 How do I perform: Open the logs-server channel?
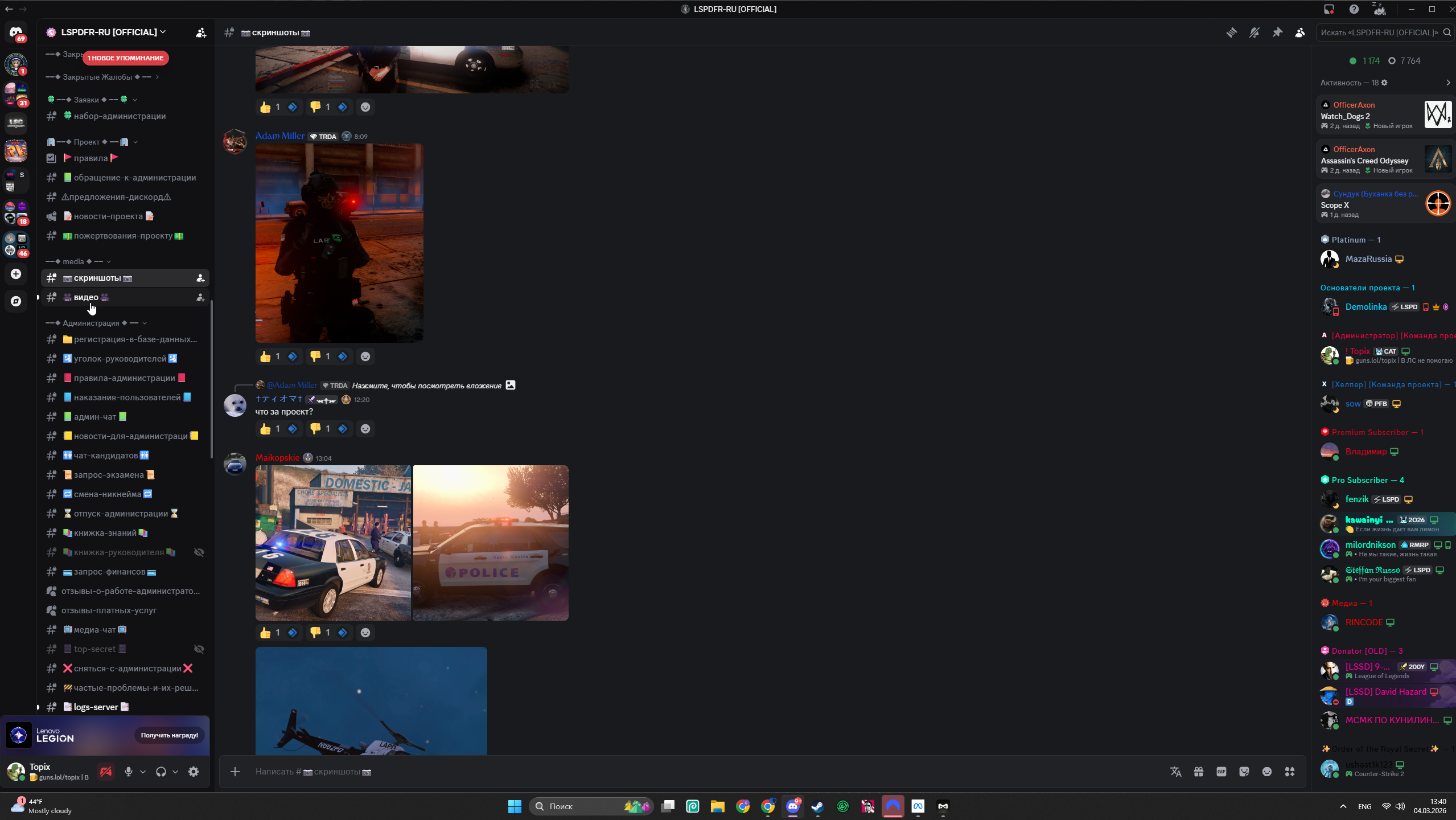point(125,707)
